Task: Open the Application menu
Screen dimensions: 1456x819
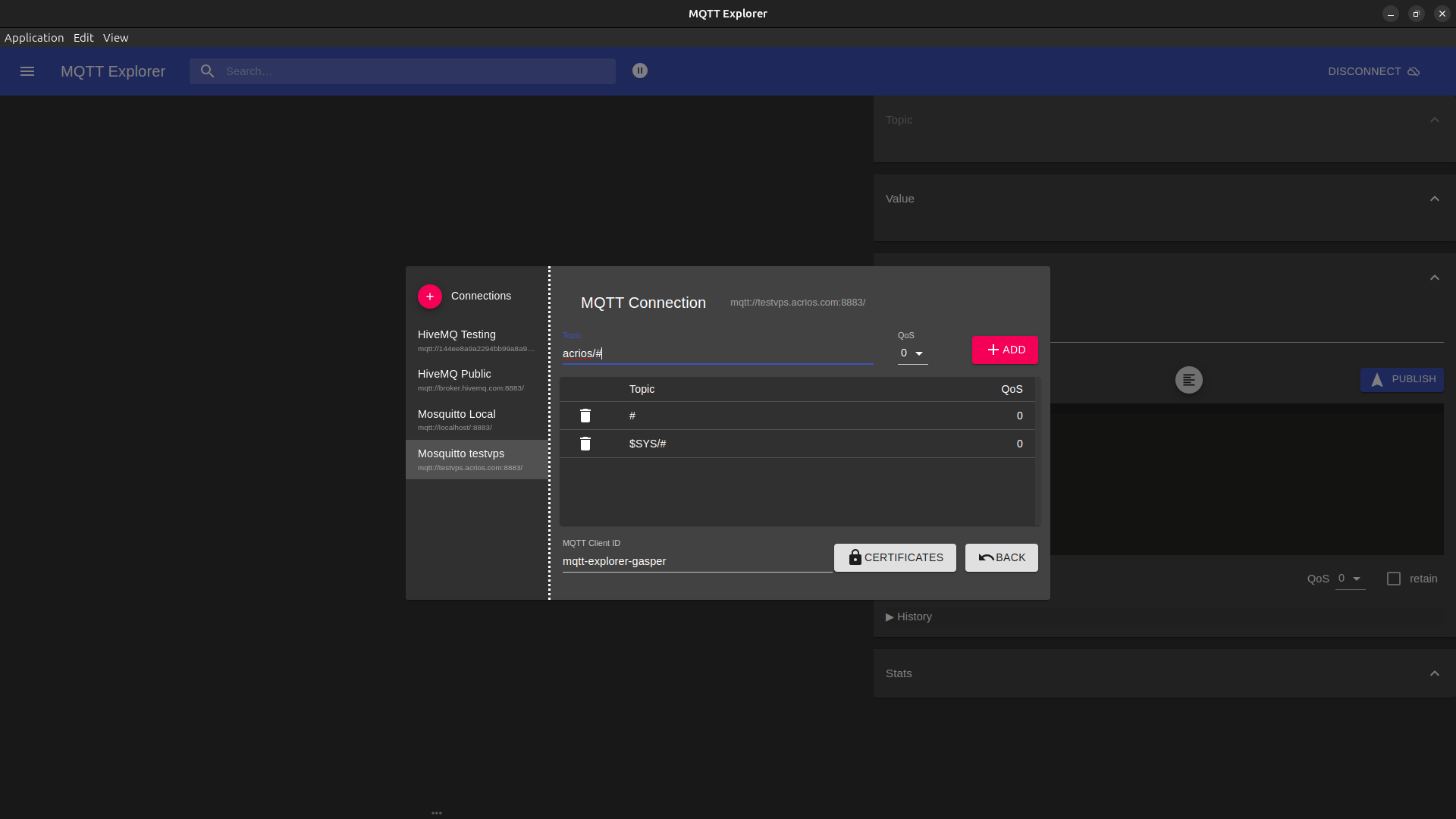Action: pyautogui.click(x=34, y=38)
